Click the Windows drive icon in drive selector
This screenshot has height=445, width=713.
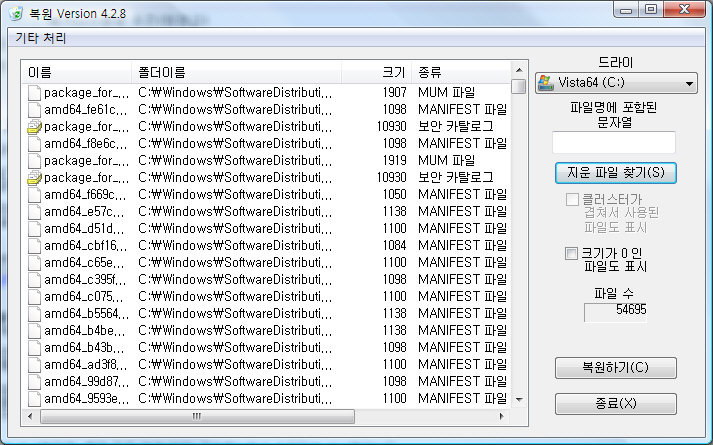(546, 83)
